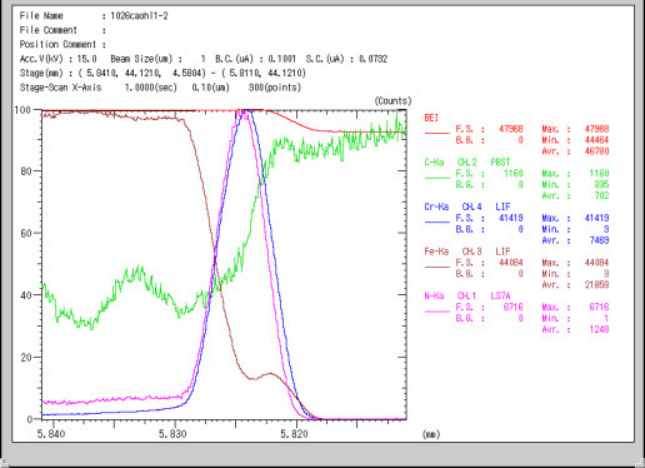The width and height of the screenshot is (645, 468).
Task: Click the x-axis label 5.840
Action: click(x=51, y=434)
